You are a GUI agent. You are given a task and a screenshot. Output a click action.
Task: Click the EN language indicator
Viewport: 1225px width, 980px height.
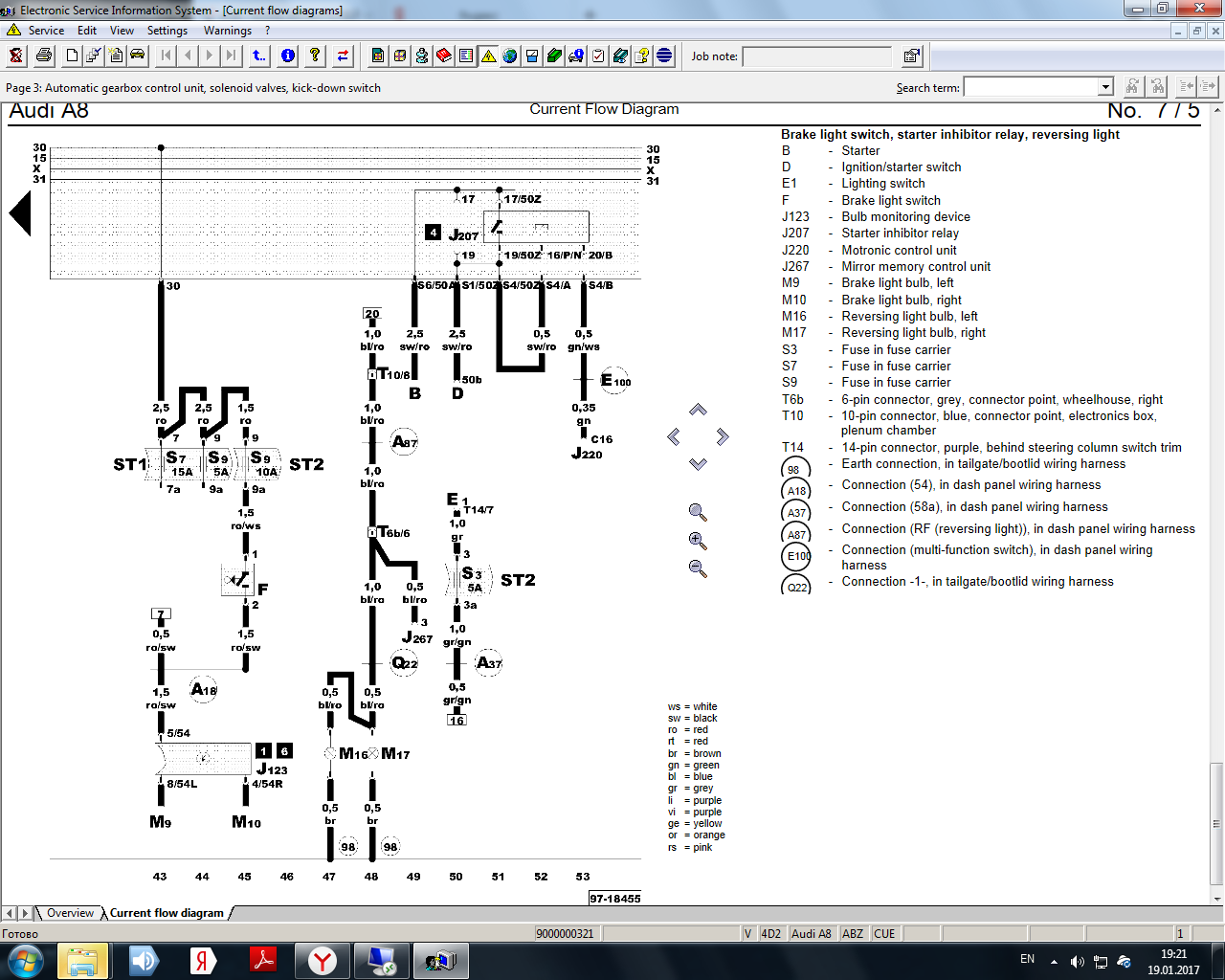tap(1027, 959)
